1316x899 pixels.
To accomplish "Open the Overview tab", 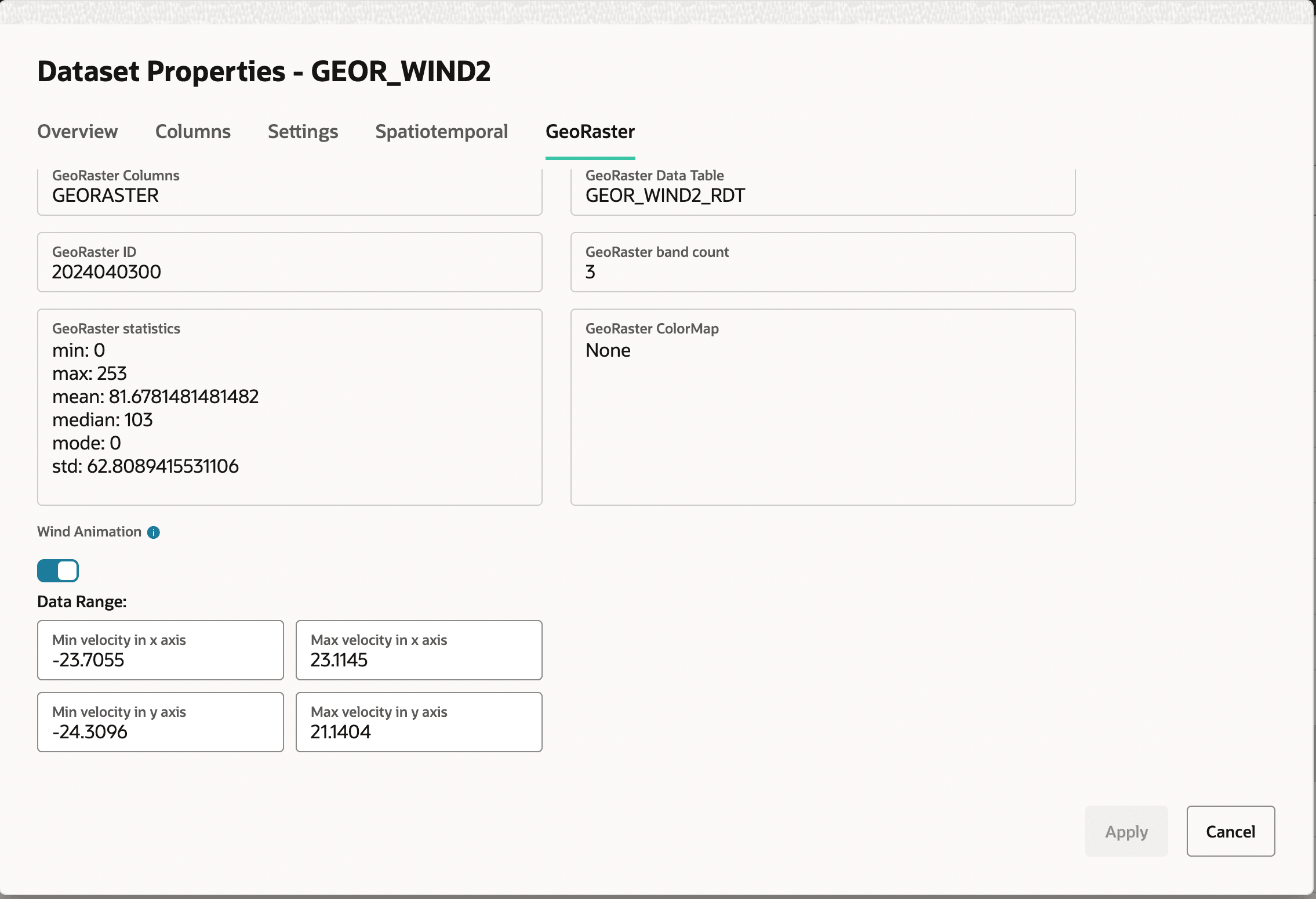I will point(78,132).
